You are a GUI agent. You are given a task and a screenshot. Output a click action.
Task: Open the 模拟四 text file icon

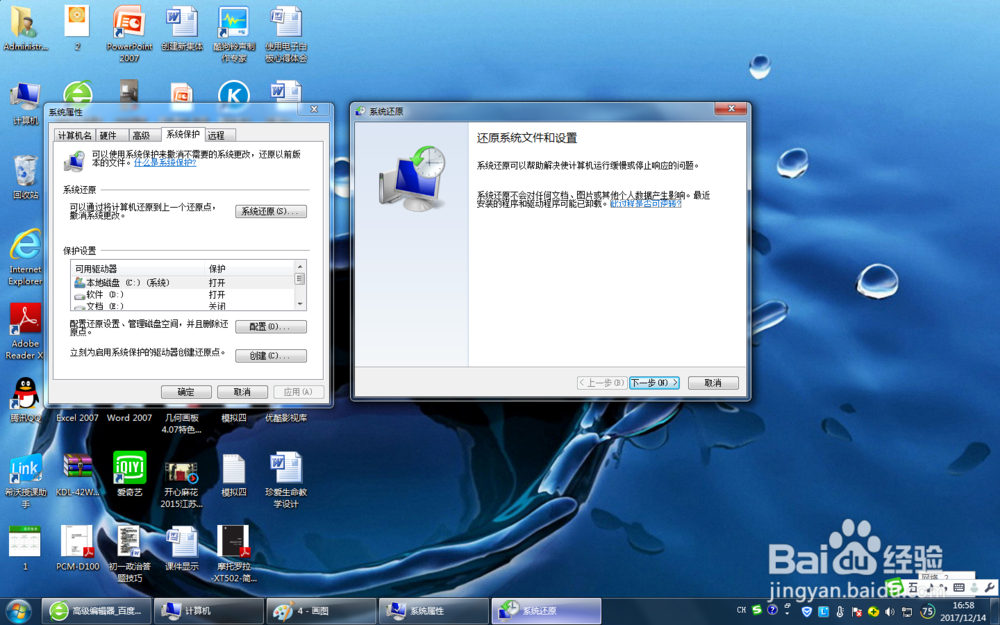[233, 475]
